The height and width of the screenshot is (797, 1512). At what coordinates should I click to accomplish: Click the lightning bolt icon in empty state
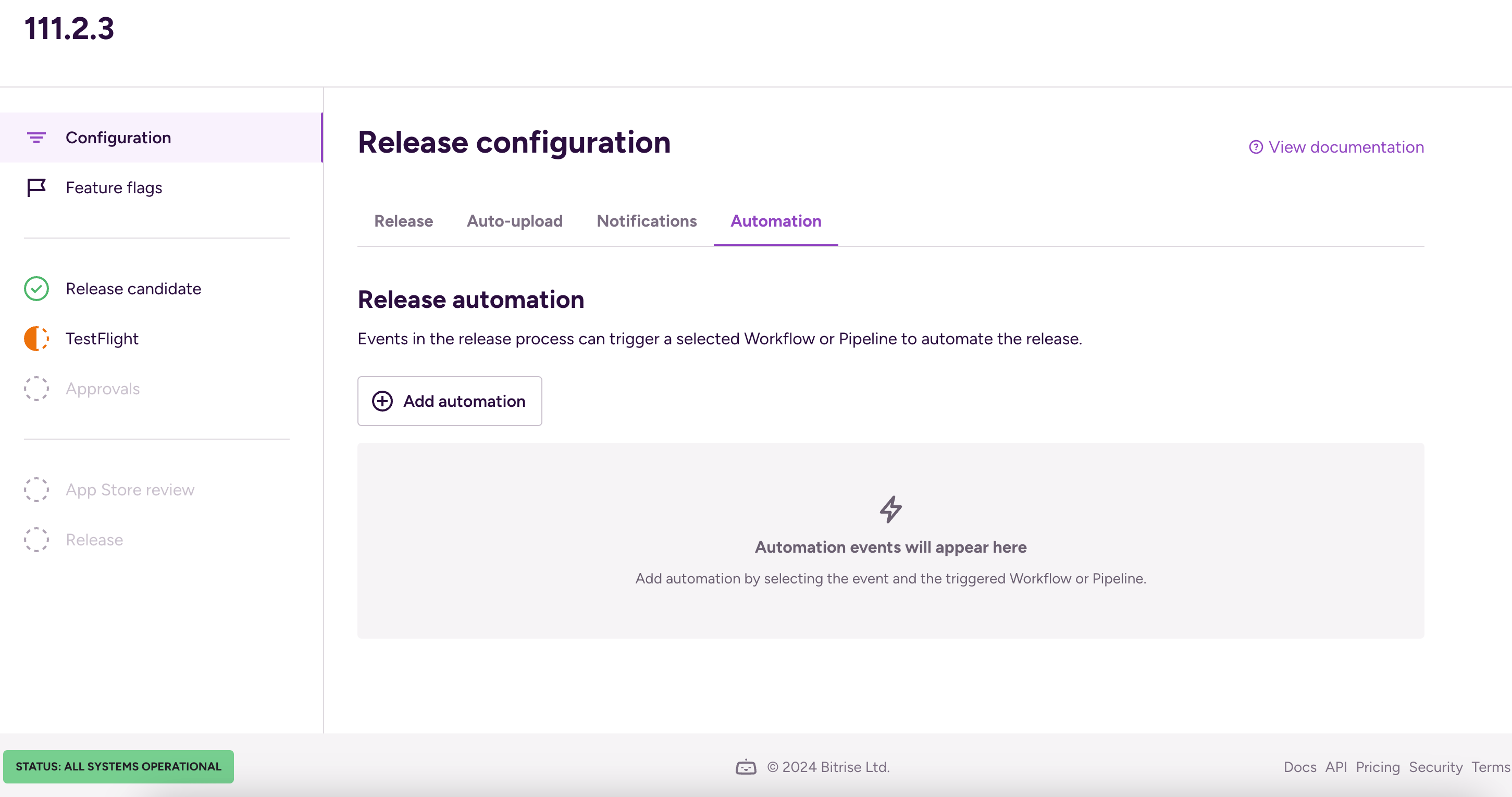point(890,509)
